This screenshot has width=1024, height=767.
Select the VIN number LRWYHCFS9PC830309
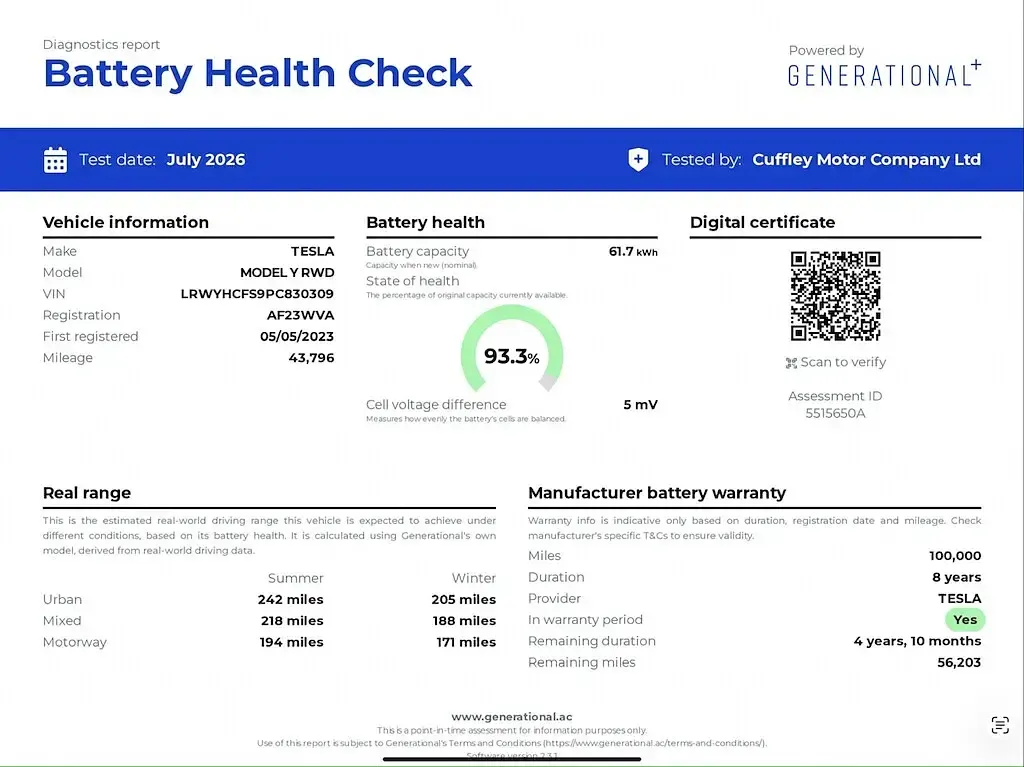(x=257, y=294)
